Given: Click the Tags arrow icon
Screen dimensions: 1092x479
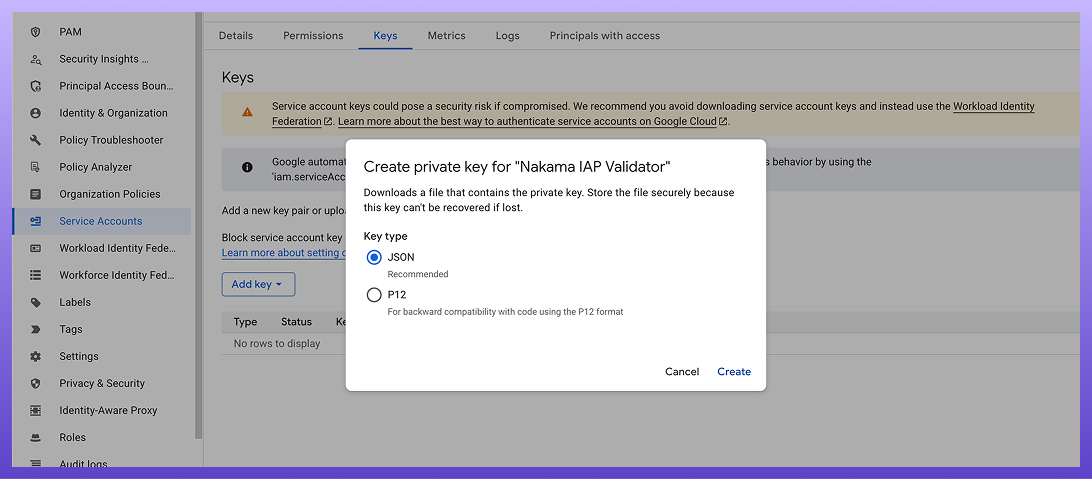Looking at the screenshot, I should click(36, 329).
